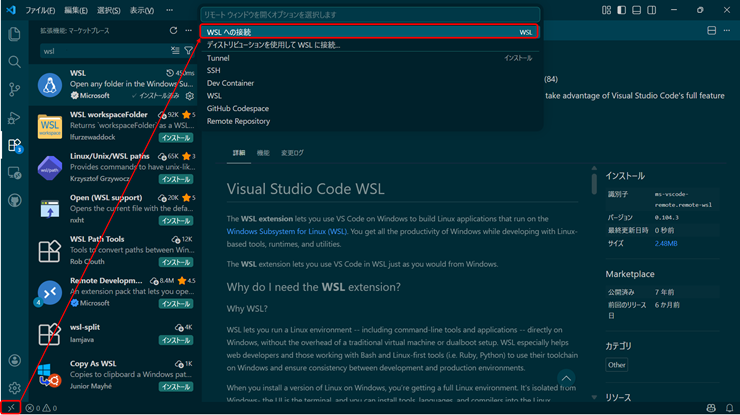Open the Explorer view in activity bar

click(14, 34)
